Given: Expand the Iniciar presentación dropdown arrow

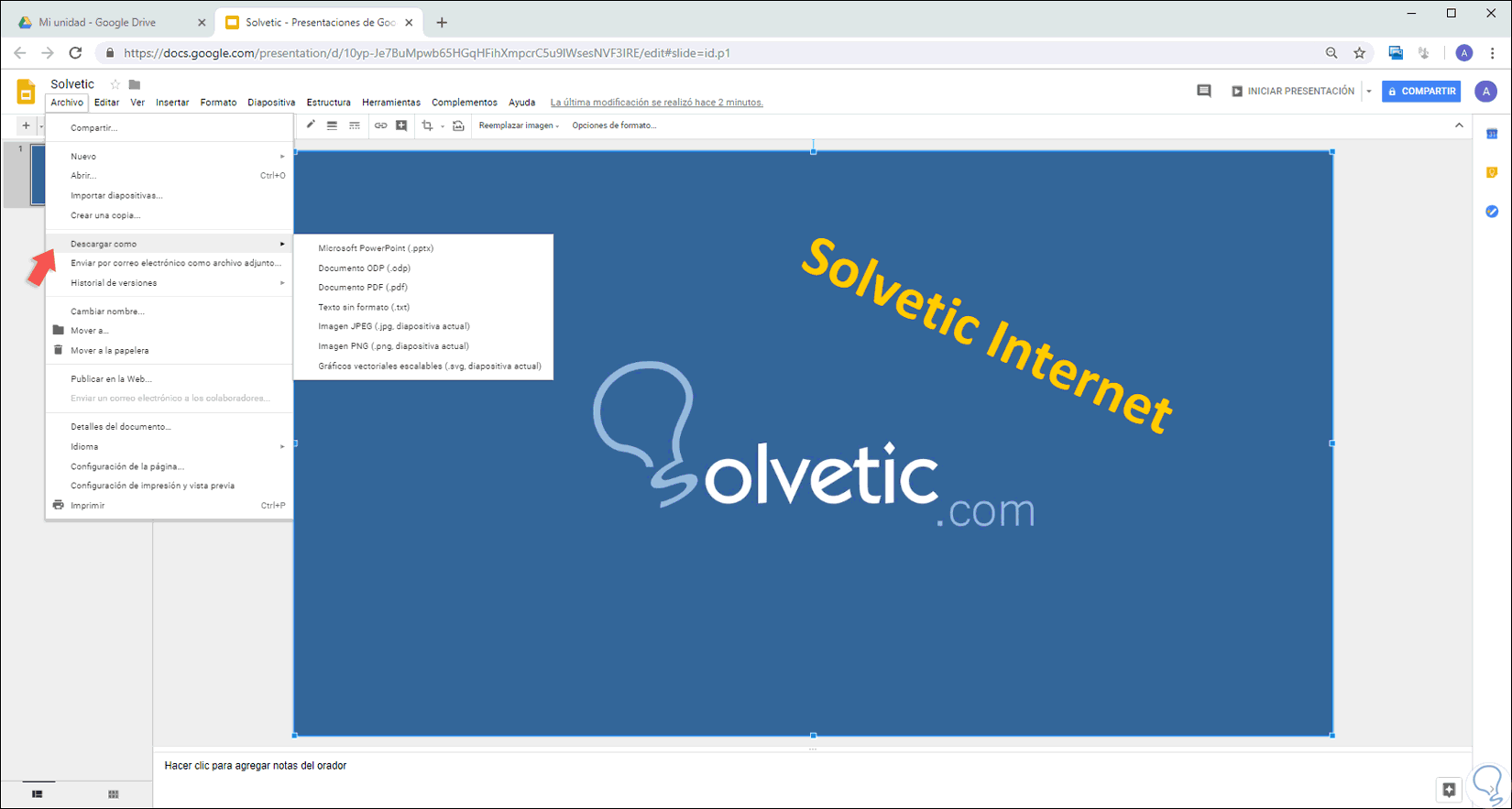Looking at the screenshot, I should point(1369,92).
